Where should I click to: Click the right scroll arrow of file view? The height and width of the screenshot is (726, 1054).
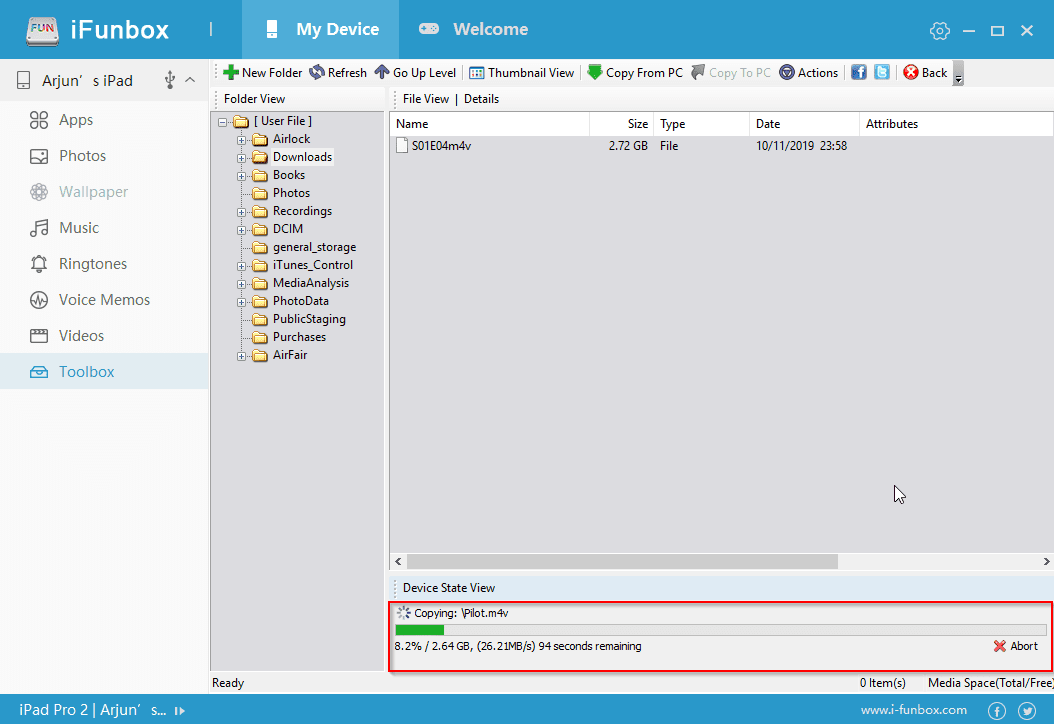point(1046,561)
